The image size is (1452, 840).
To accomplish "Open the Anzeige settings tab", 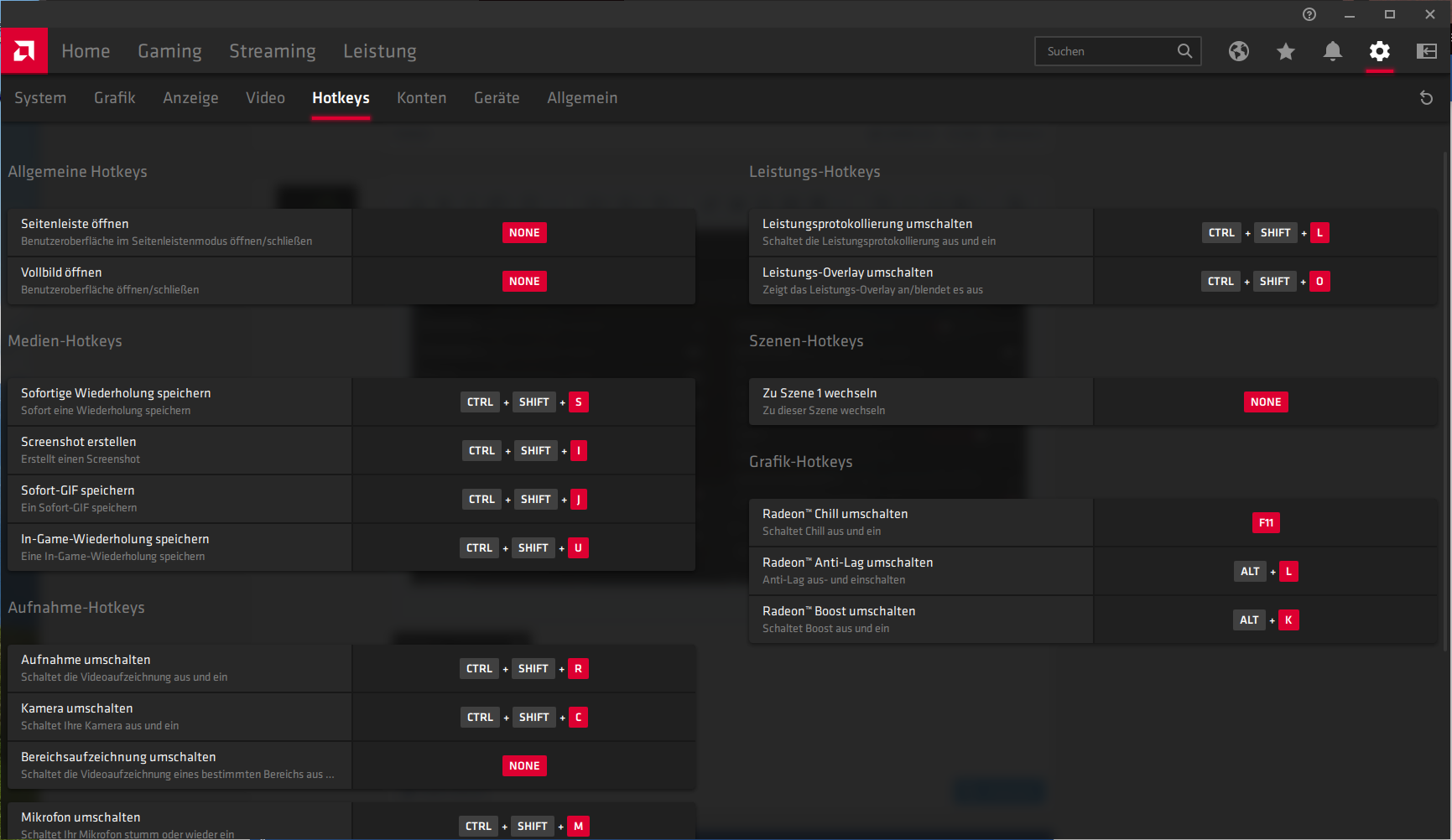I will (x=190, y=98).
